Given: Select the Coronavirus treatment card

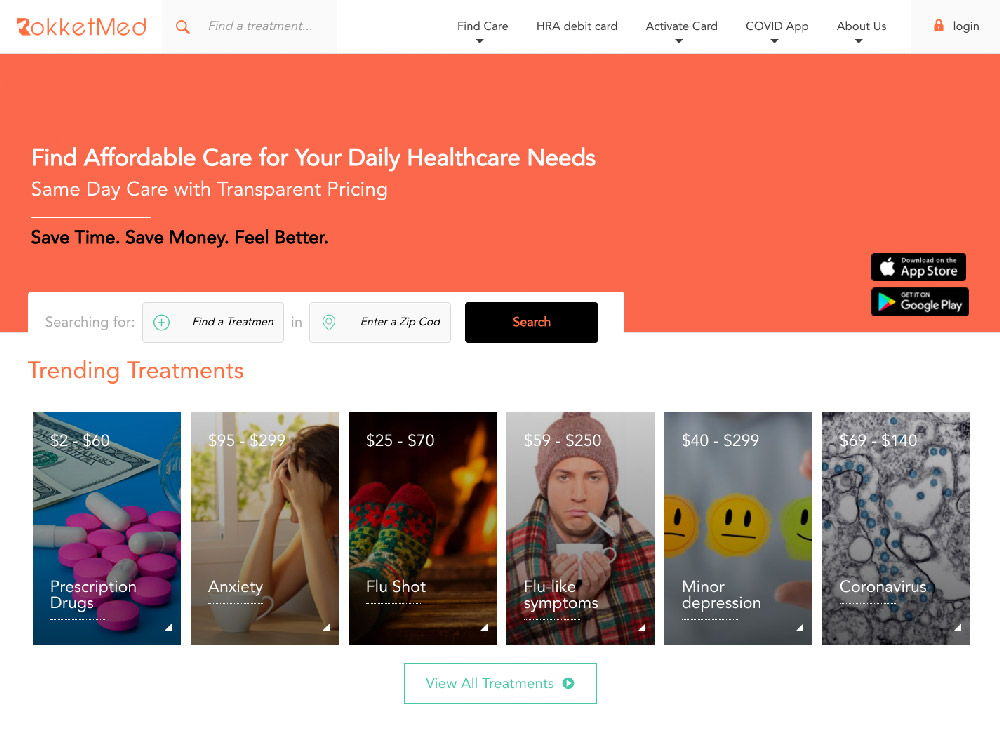Looking at the screenshot, I should point(895,528).
